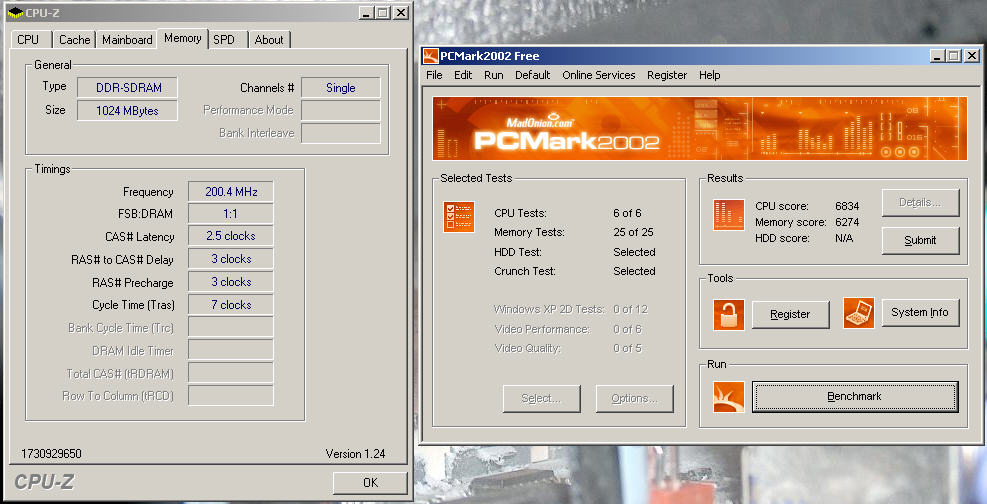Open the Edit menu in PCMark2002
This screenshot has height=504, width=987.
coord(463,75)
